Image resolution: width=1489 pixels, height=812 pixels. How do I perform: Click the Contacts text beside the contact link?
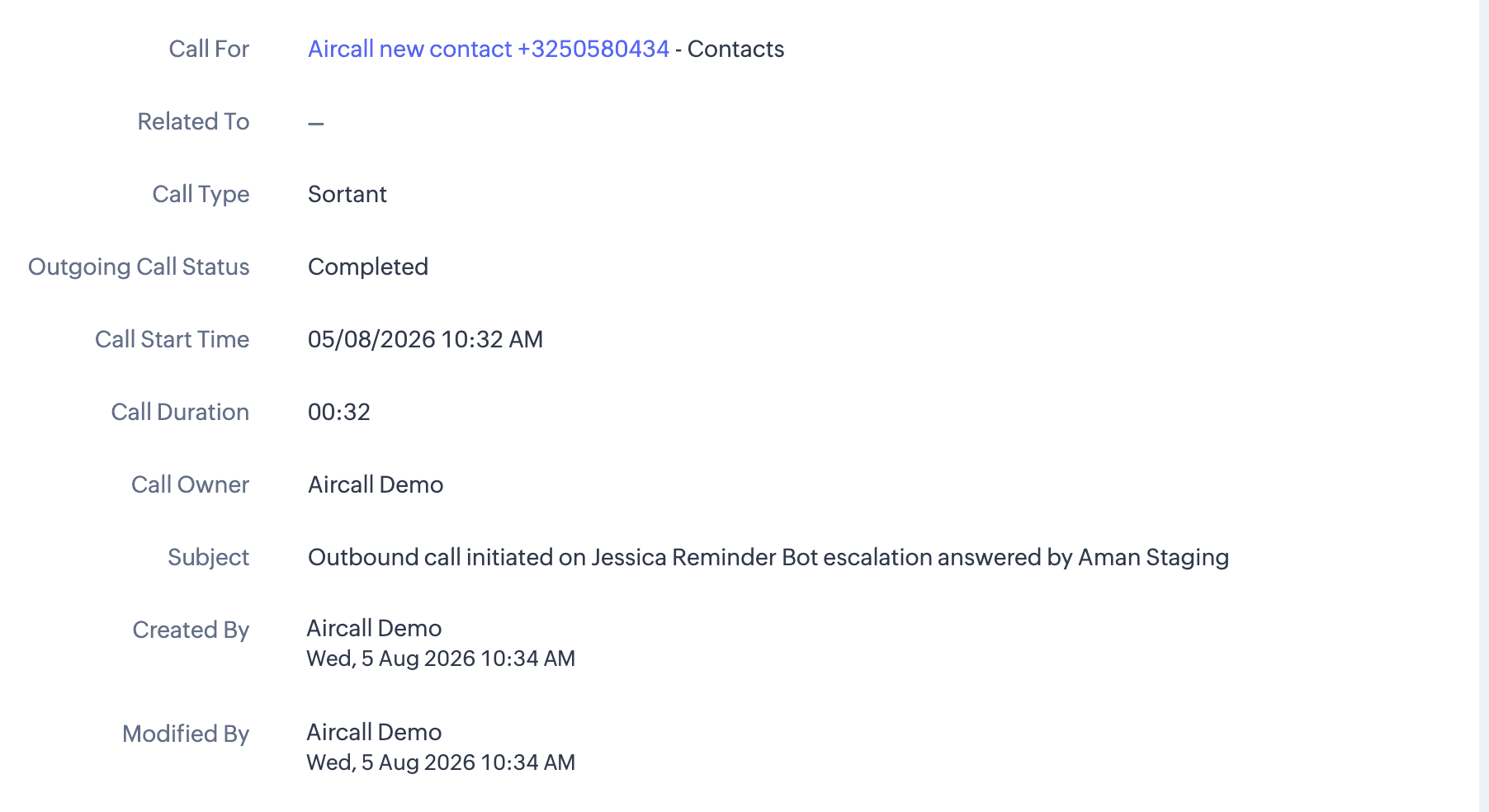coord(735,49)
